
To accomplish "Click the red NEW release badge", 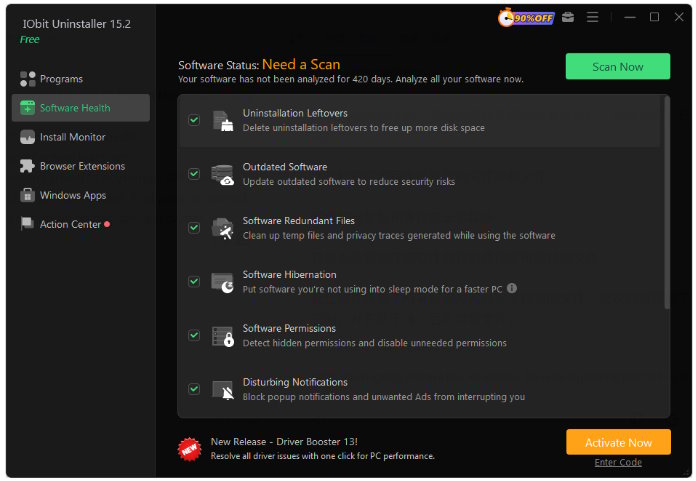I will (x=190, y=449).
